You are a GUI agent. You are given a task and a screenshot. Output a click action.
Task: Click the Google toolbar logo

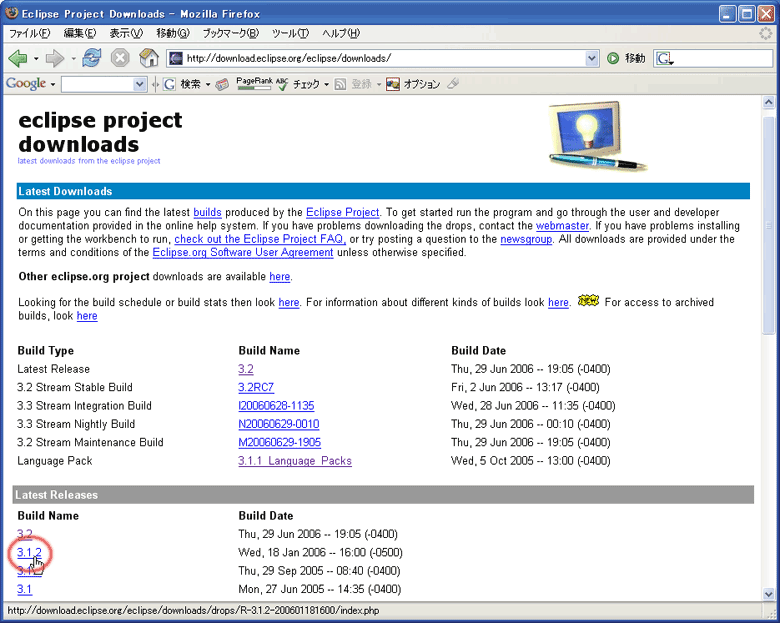pos(26,84)
